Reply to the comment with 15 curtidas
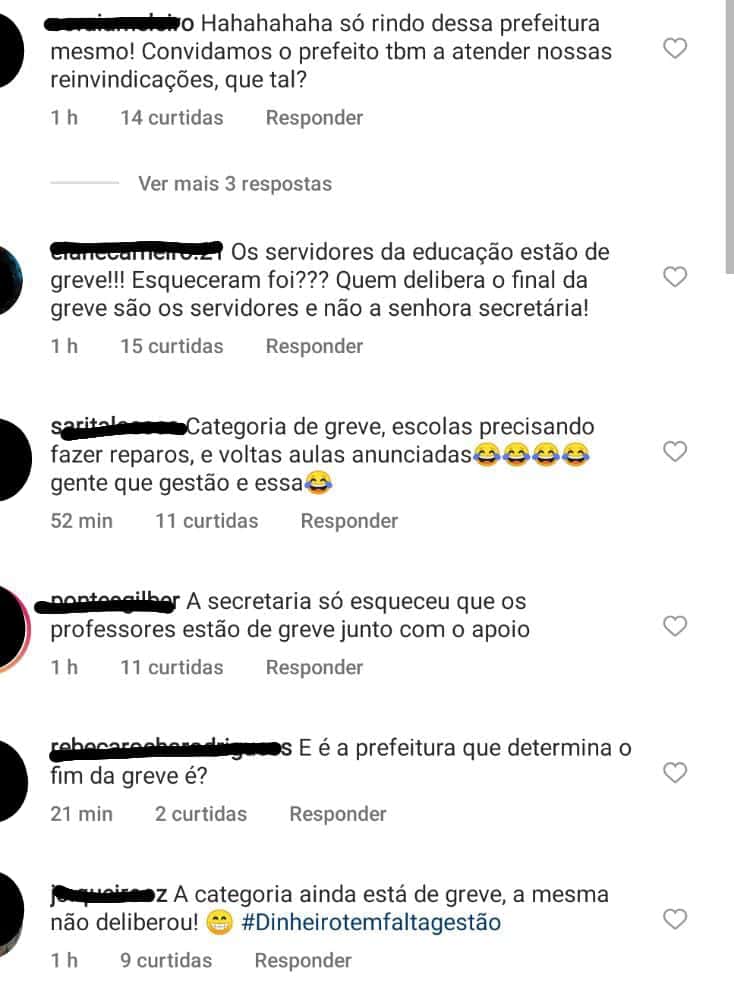 pos(314,346)
